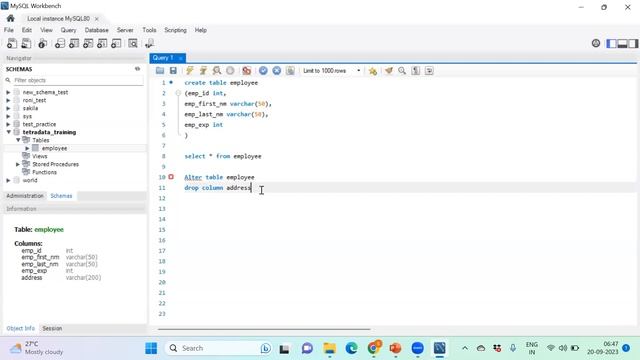Open the Scripting menu
640x360 pixels.
pyautogui.click(x=176, y=30)
